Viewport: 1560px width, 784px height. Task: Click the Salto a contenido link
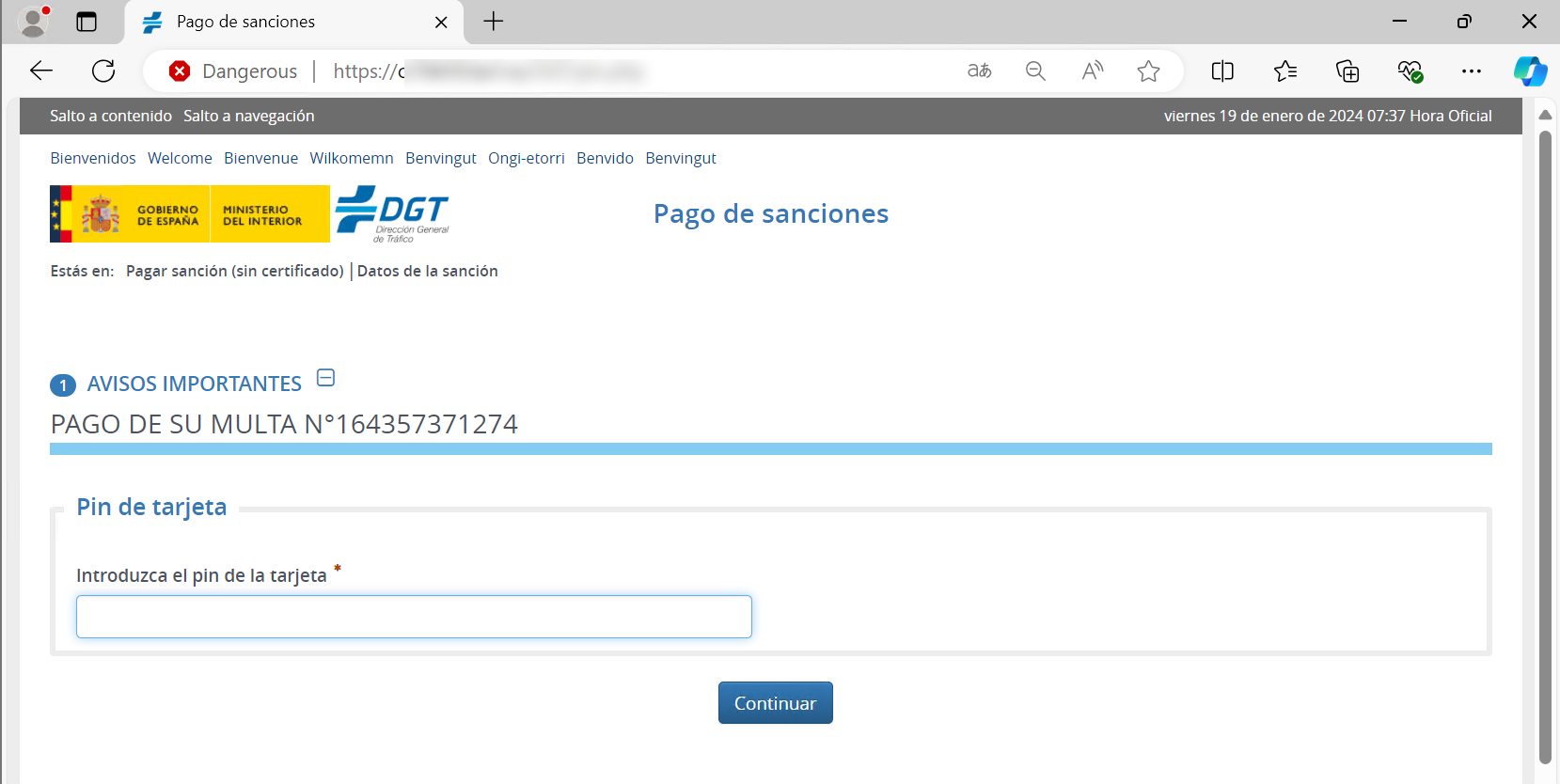[111, 116]
